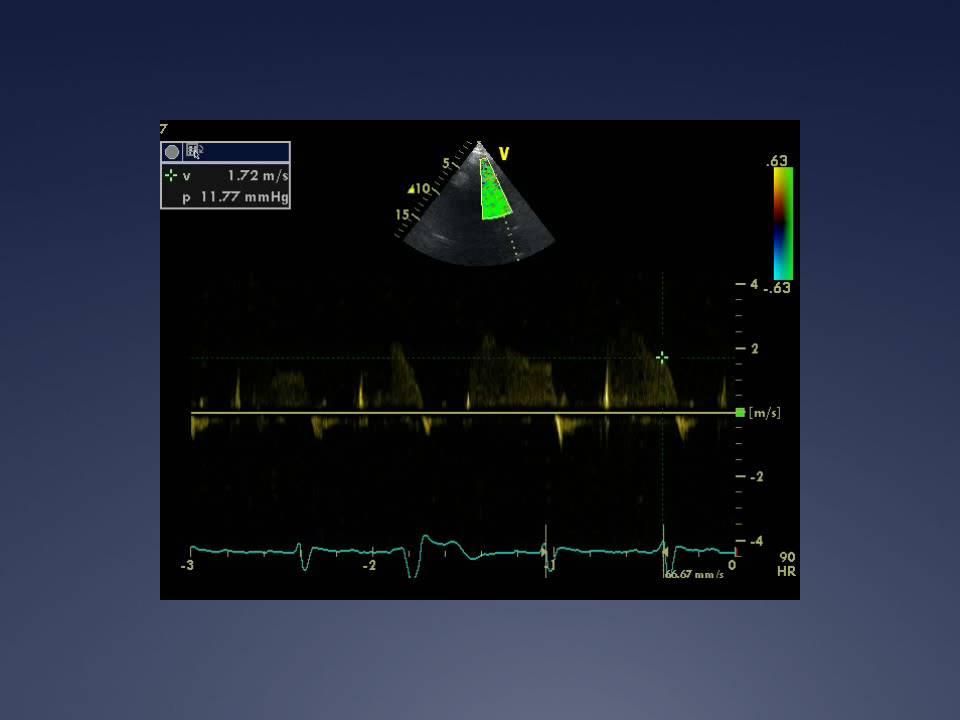Click the gray circle record icon
This screenshot has width=960, height=720.
172,152
